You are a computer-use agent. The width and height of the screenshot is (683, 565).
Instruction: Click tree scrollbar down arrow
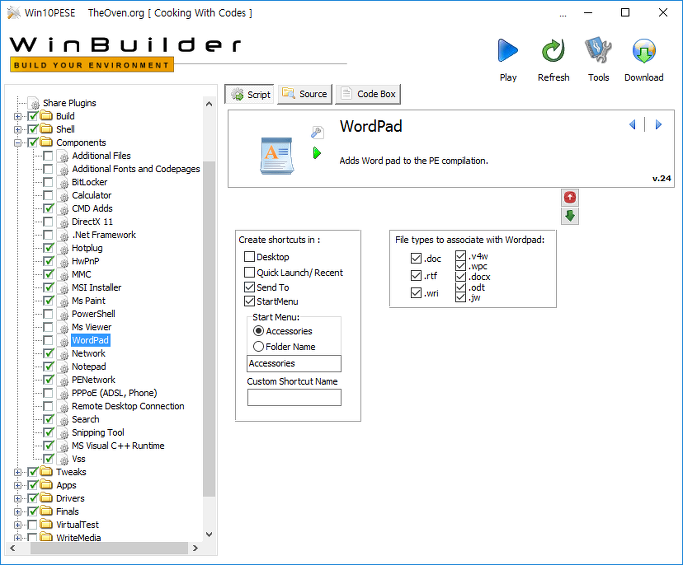(209, 535)
